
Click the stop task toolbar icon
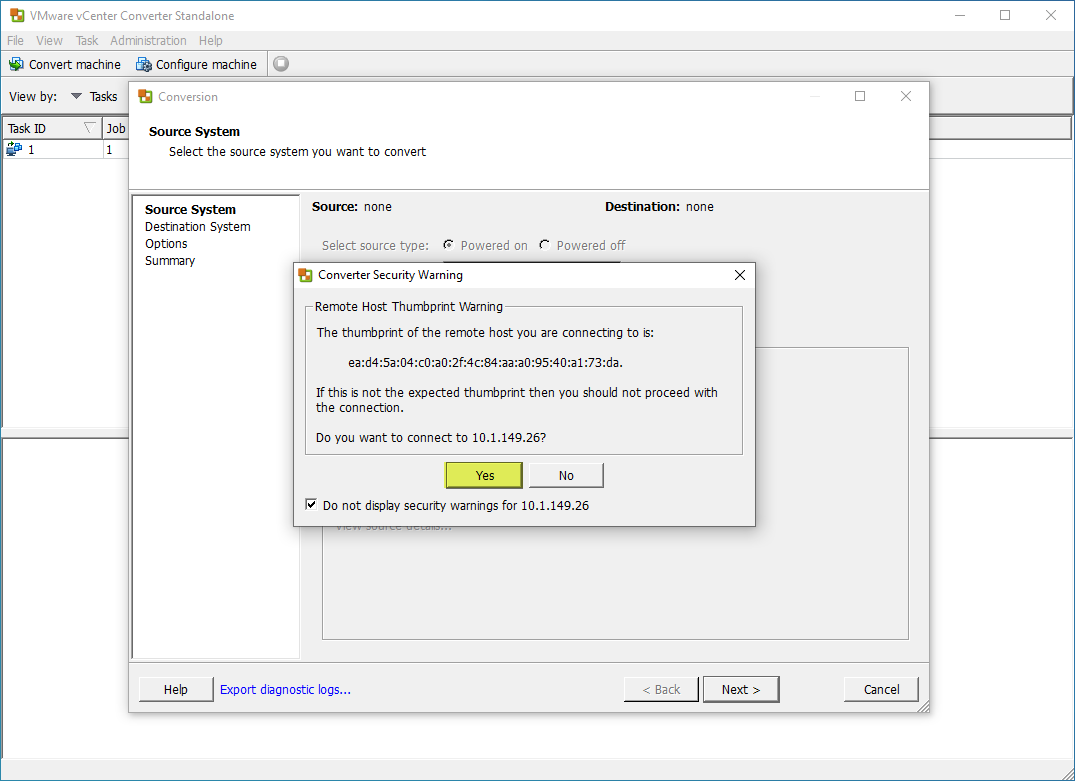point(281,64)
